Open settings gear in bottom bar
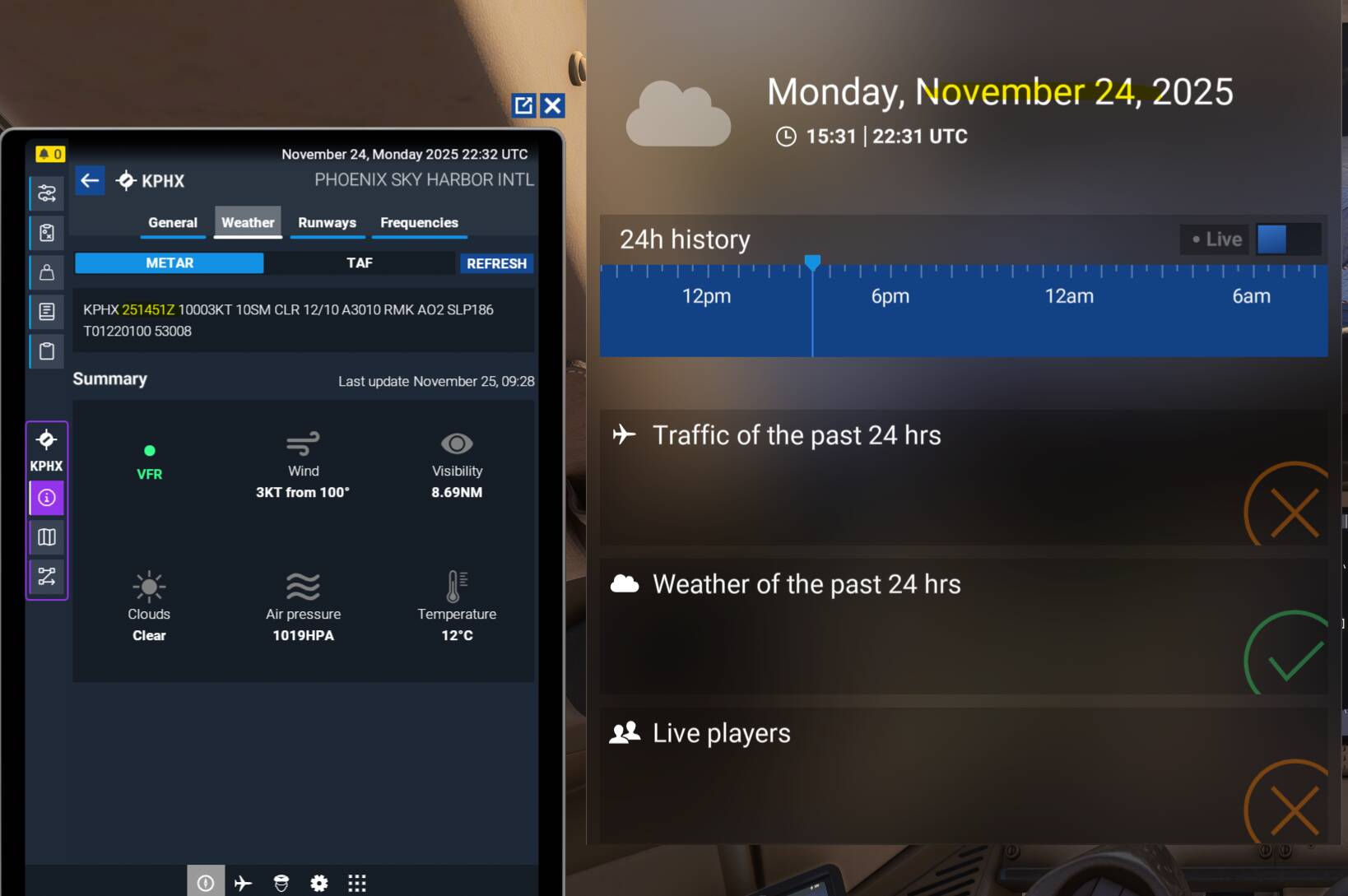The image size is (1348, 896). (x=319, y=883)
